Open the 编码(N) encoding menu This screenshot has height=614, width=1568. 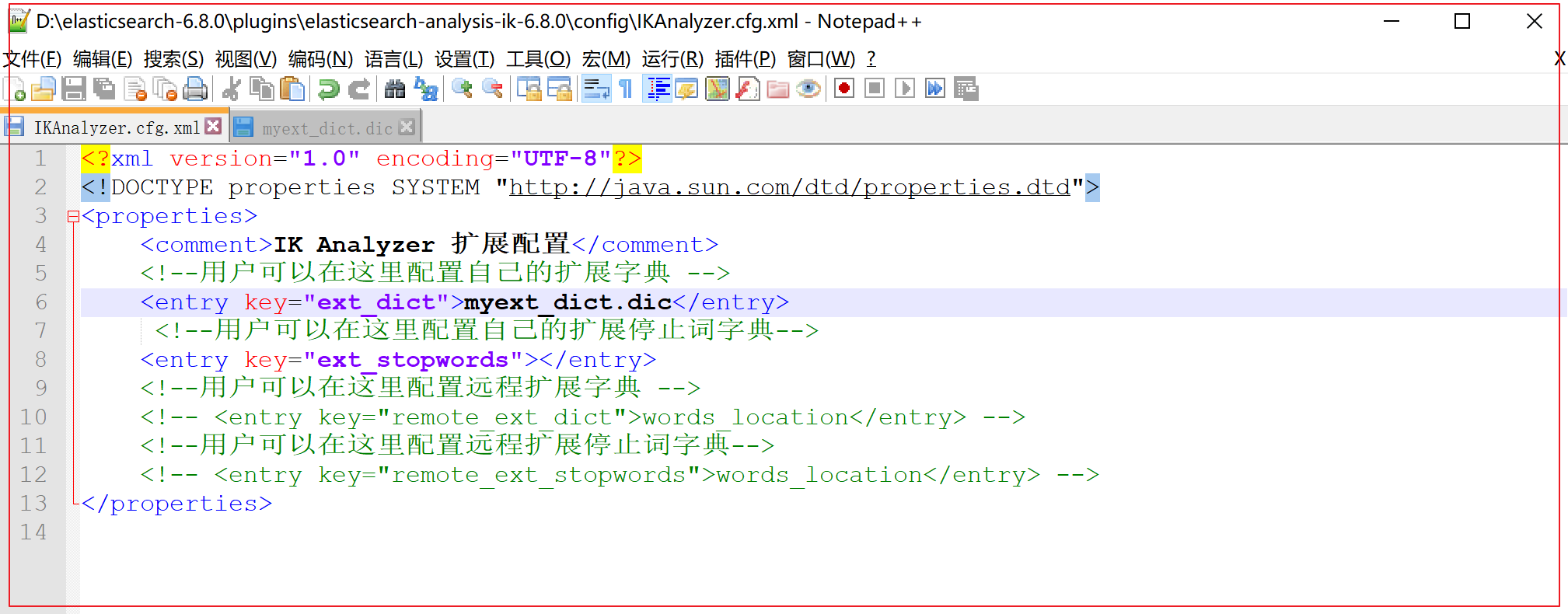[320, 59]
